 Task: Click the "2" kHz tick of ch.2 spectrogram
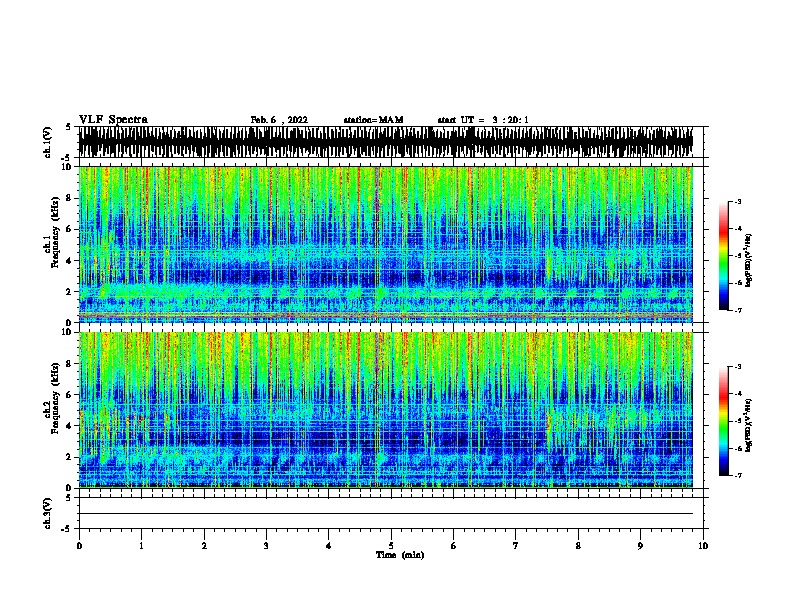(x=70, y=457)
